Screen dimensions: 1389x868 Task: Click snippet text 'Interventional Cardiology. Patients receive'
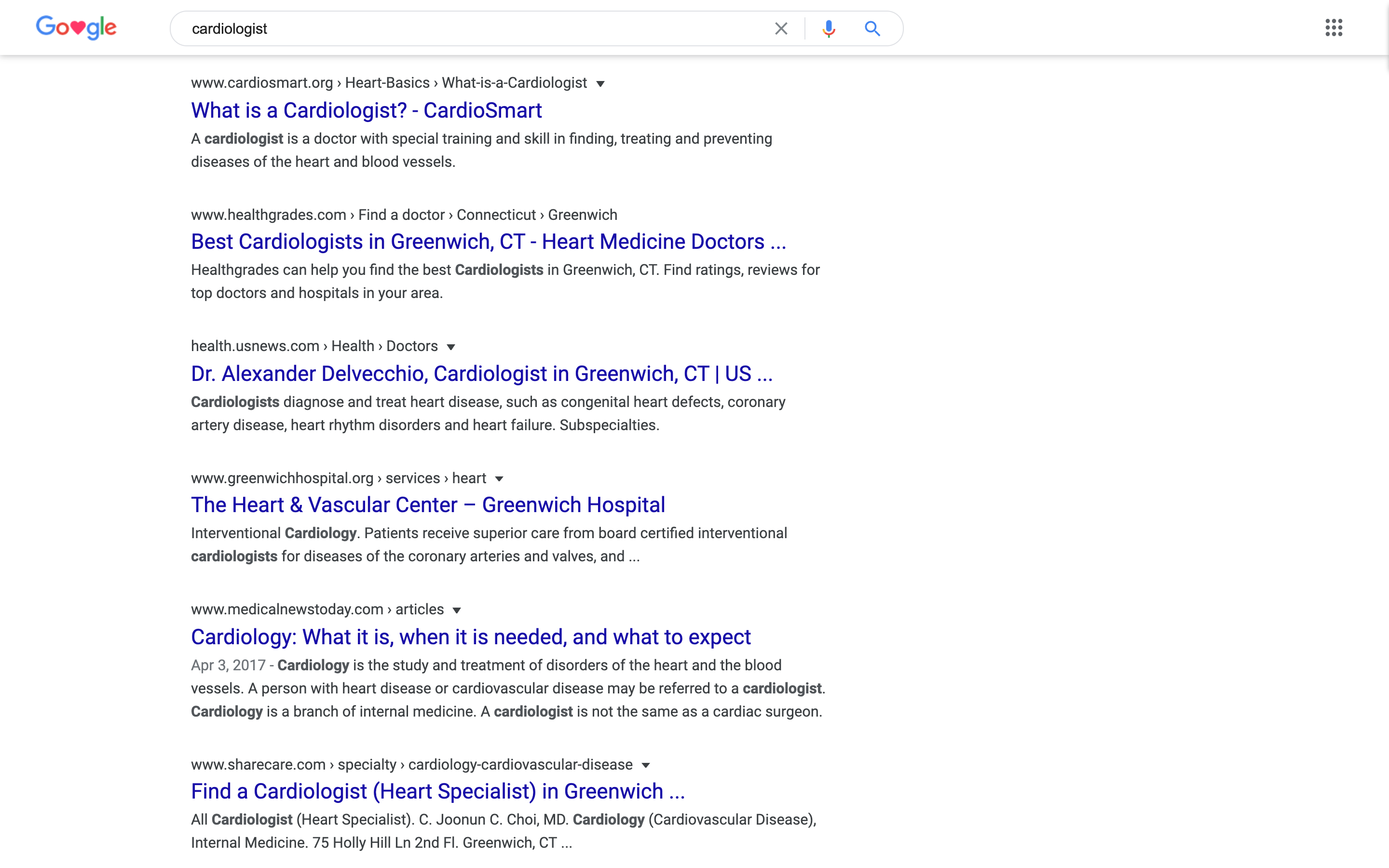tap(489, 545)
